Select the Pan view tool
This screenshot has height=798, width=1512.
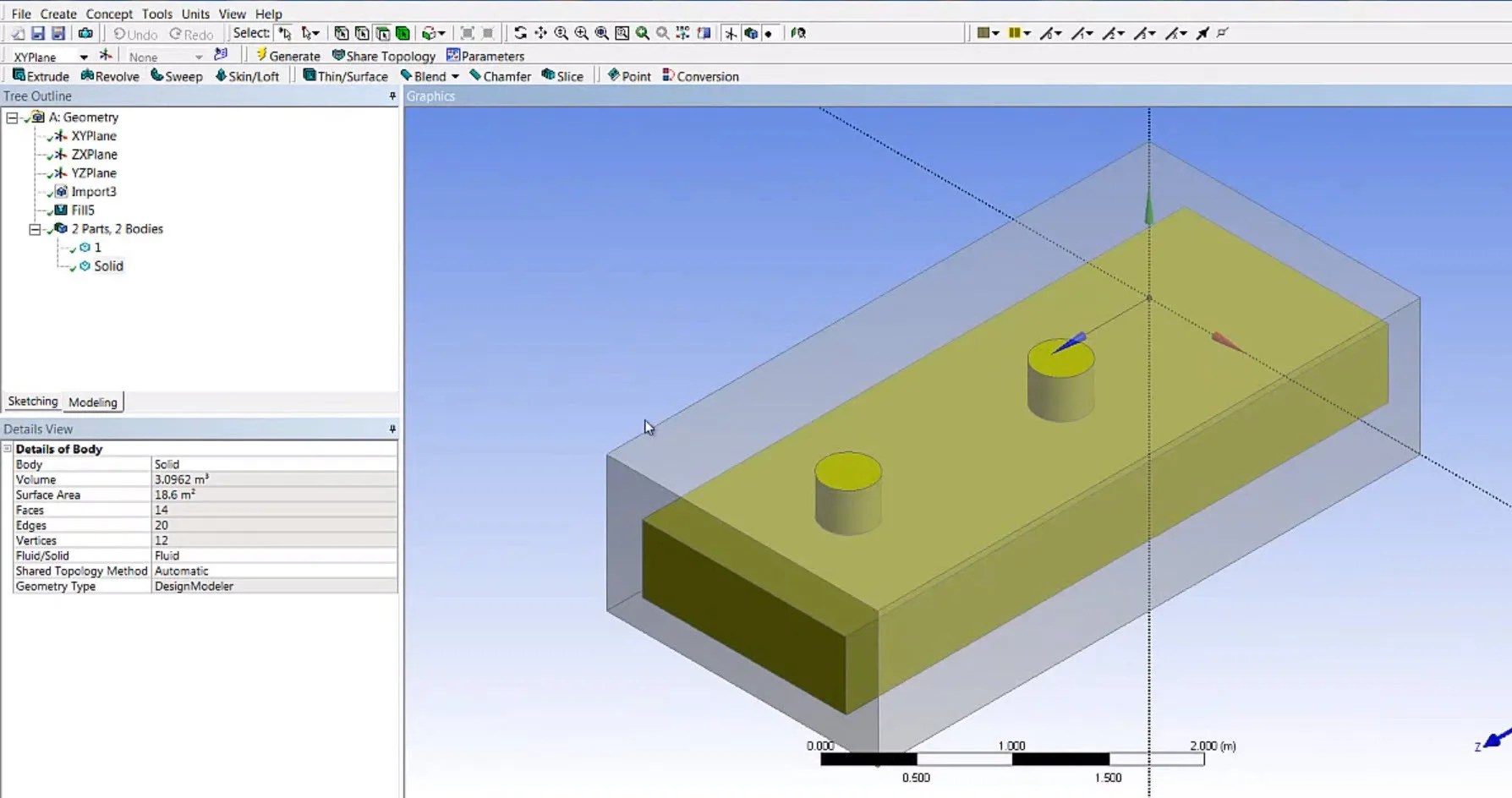tap(540, 34)
